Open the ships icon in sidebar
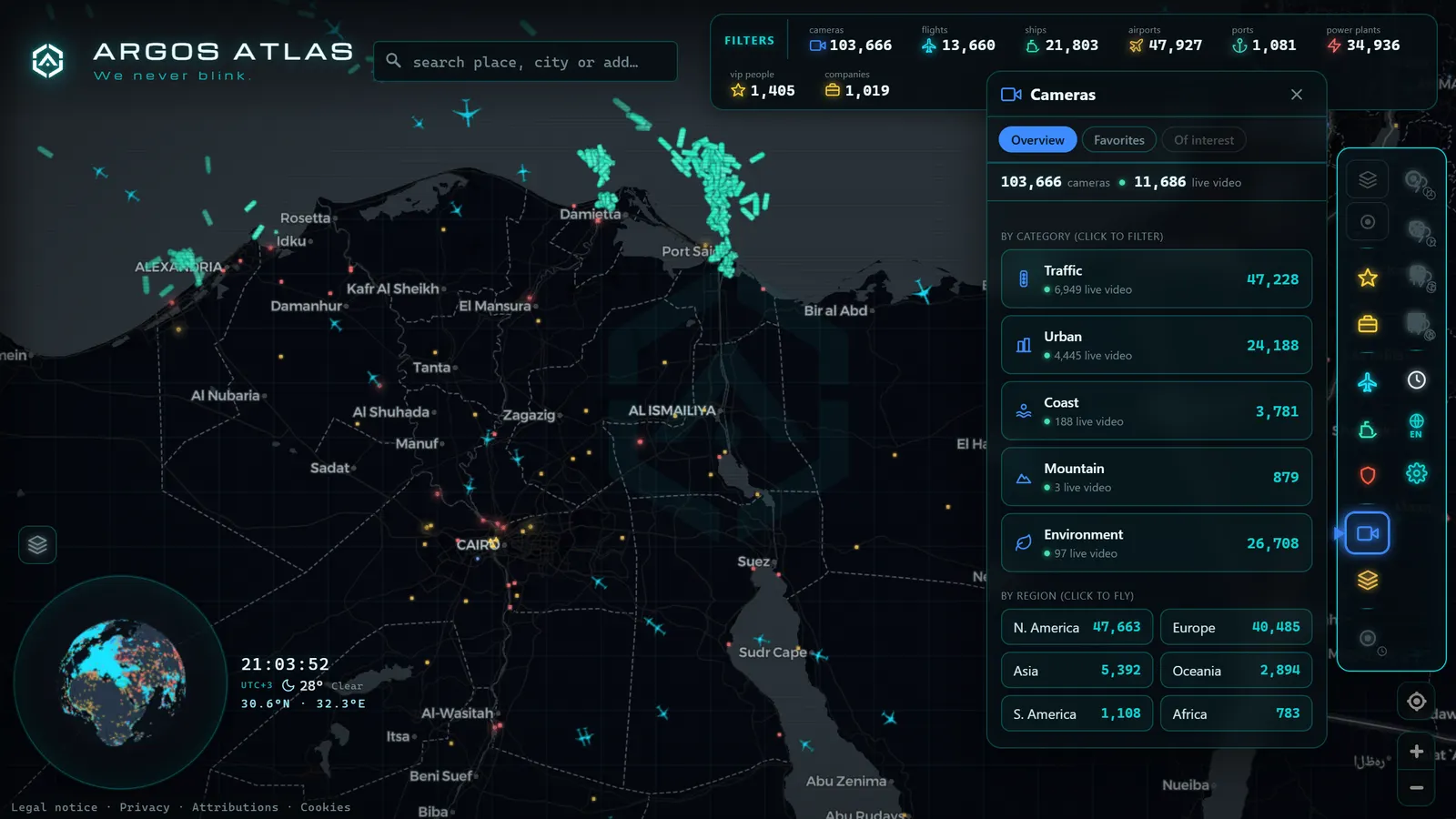Image resolution: width=1456 pixels, height=819 pixels. tap(1368, 430)
